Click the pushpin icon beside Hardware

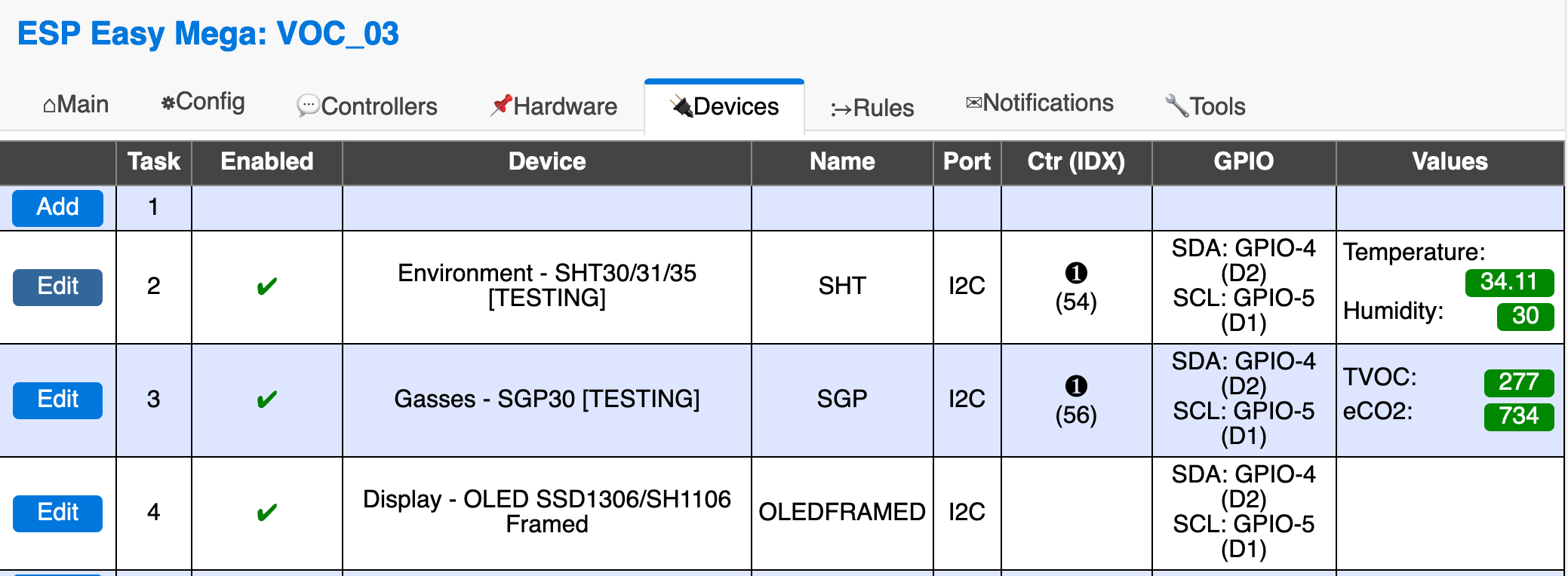tap(500, 106)
